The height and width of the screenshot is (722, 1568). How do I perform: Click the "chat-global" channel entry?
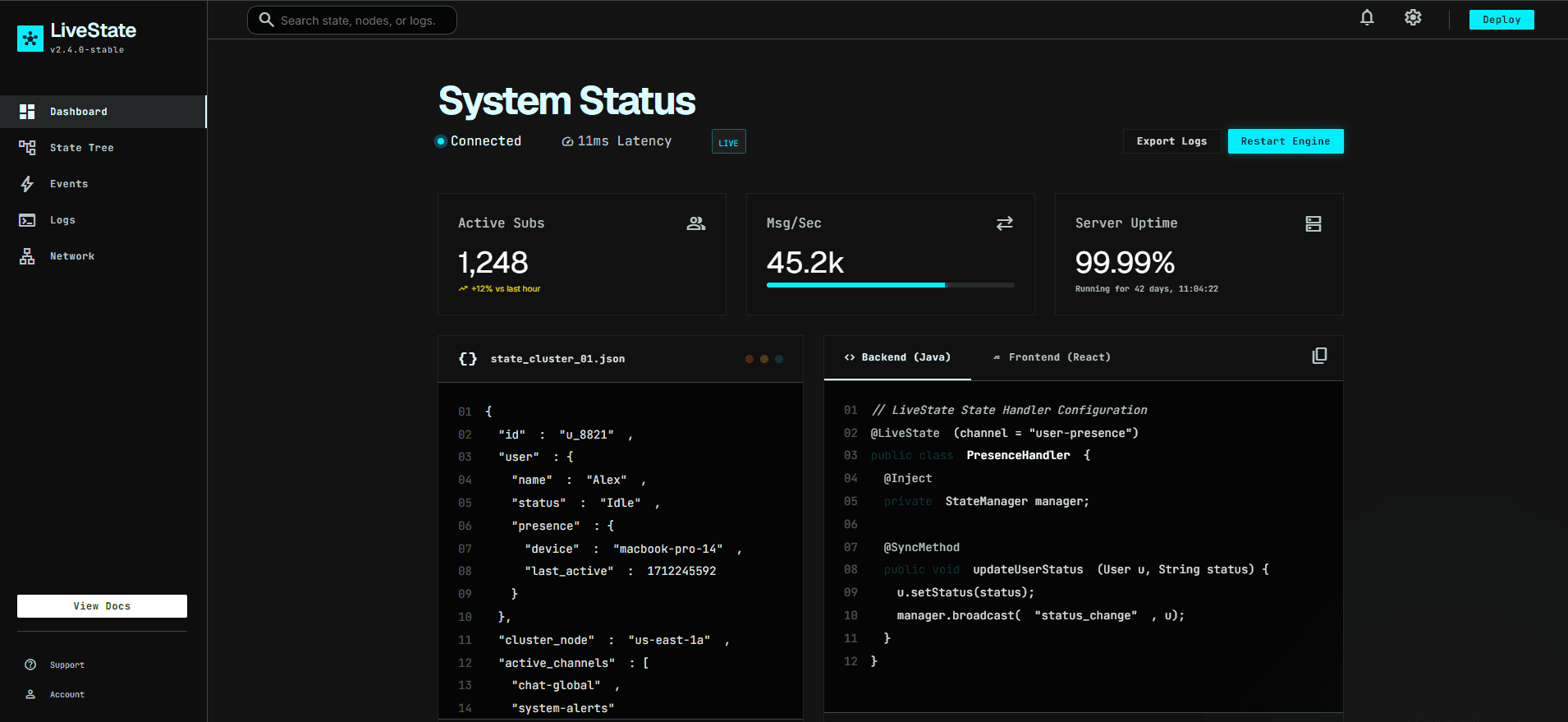(x=556, y=685)
